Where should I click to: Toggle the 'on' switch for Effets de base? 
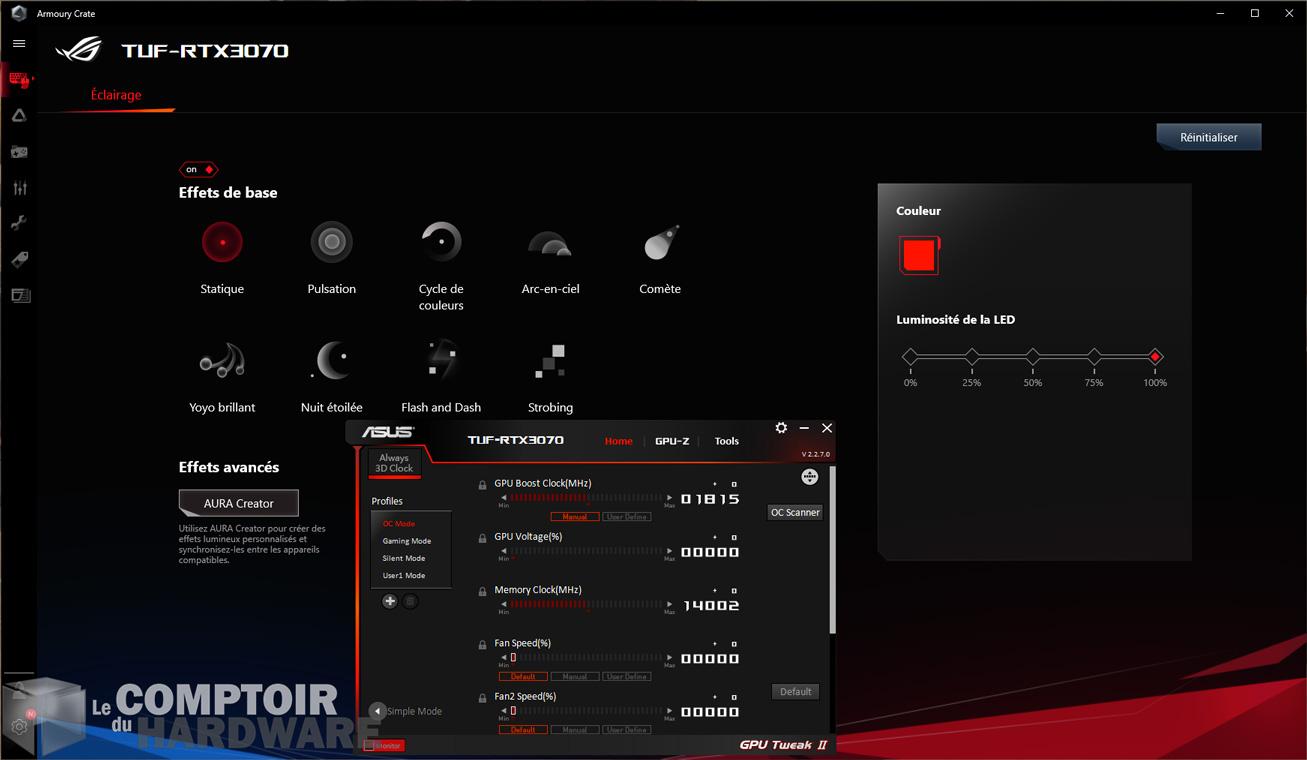[197, 169]
